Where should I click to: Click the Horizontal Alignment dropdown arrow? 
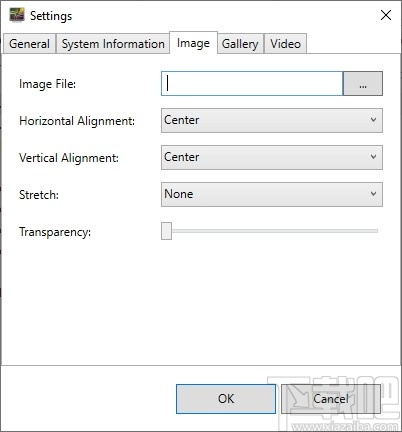click(373, 120)
